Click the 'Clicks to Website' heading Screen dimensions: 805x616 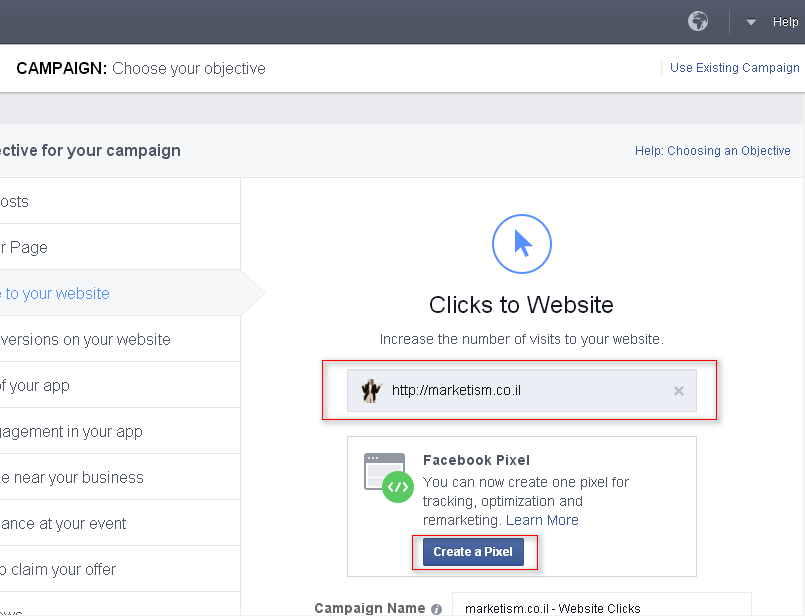tap(522, 305)
